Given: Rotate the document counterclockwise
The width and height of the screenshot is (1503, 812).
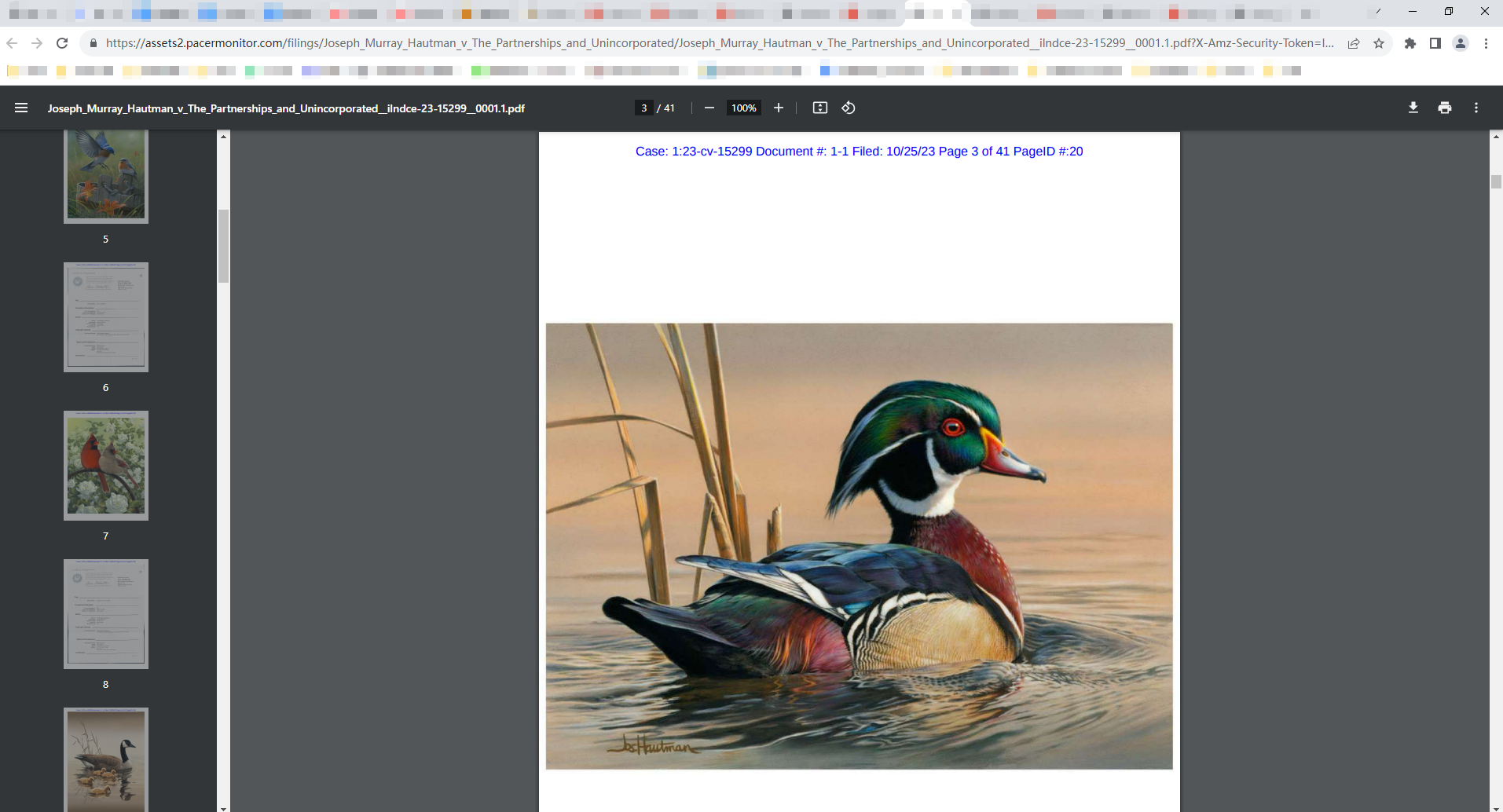Looking at the screenshot, I should click(x=849, y=108).
